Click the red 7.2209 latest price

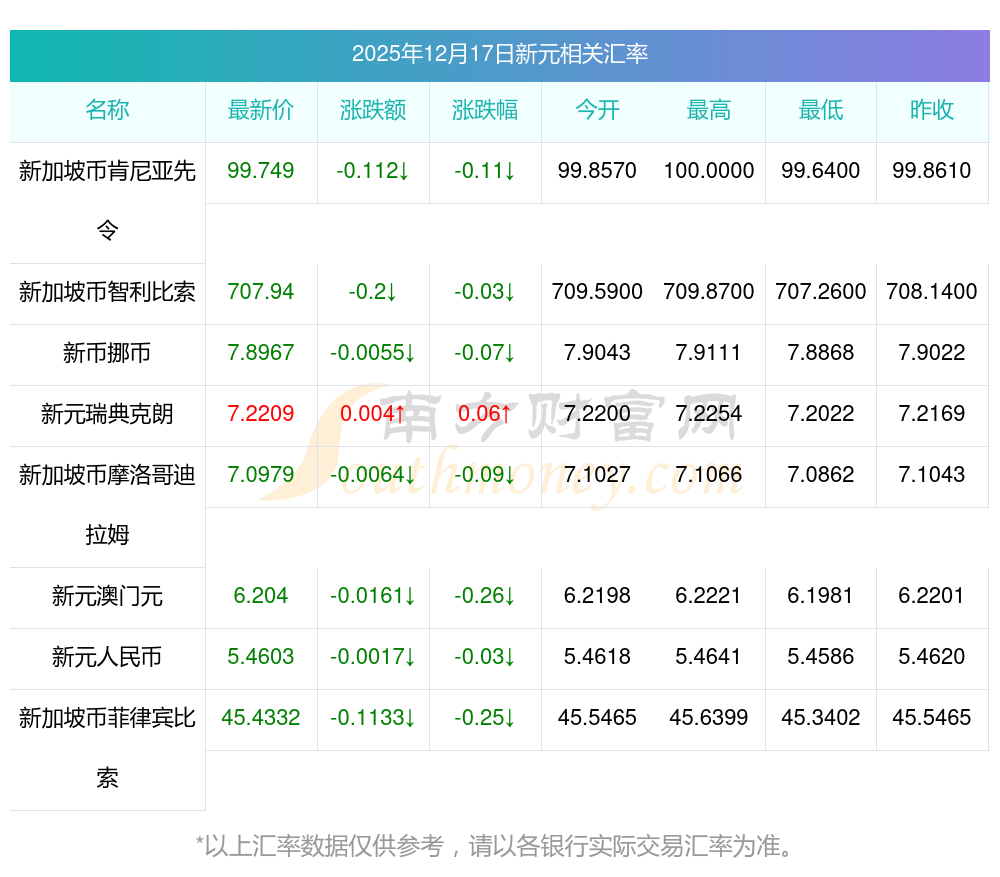coord(261,414)
